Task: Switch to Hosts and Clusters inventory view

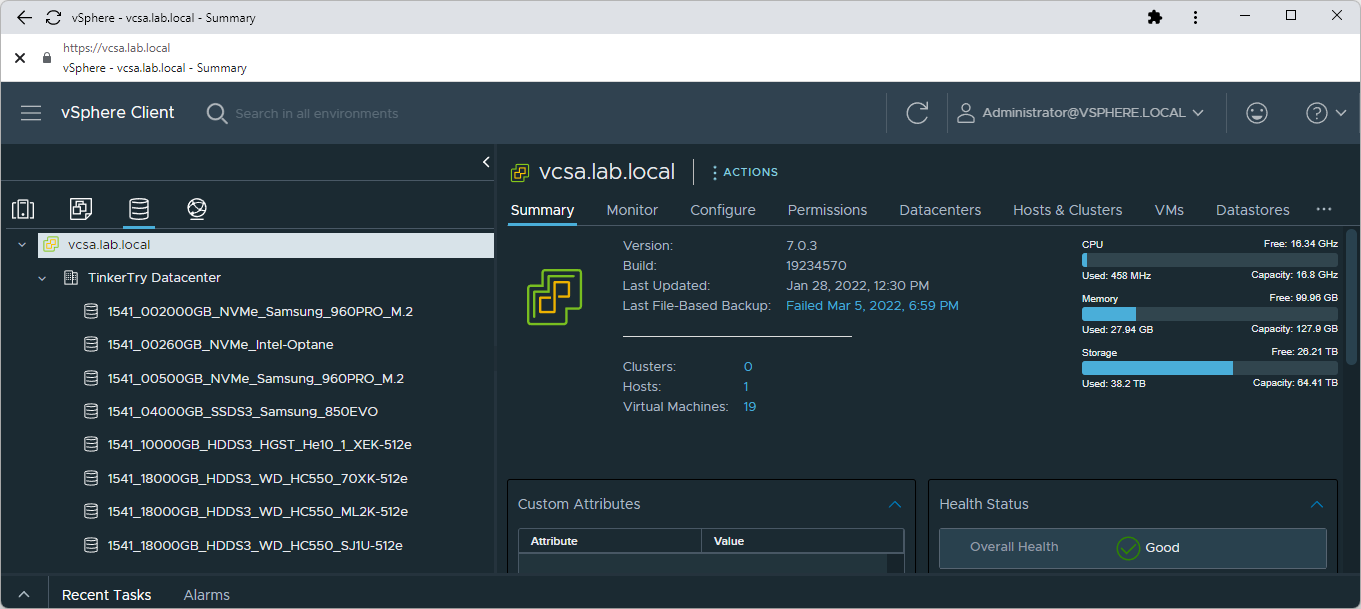Action: pyautogui.click(x=23, y=209)
